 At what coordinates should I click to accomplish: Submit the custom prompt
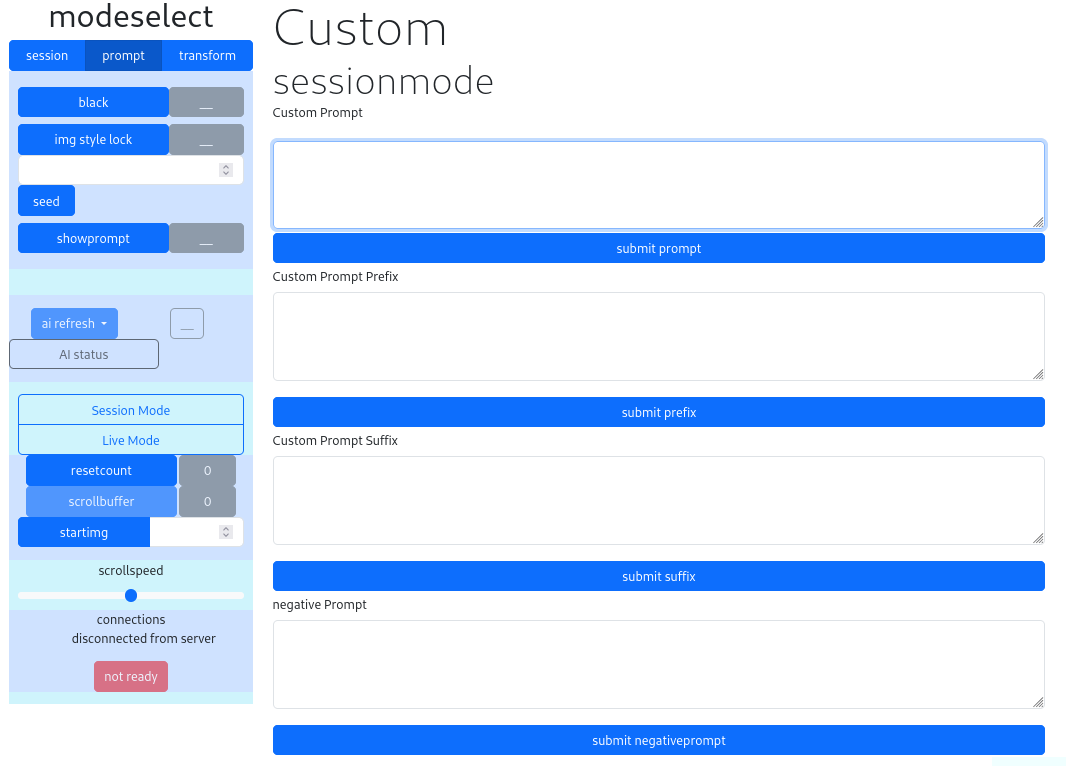click(x=658, y=249)
